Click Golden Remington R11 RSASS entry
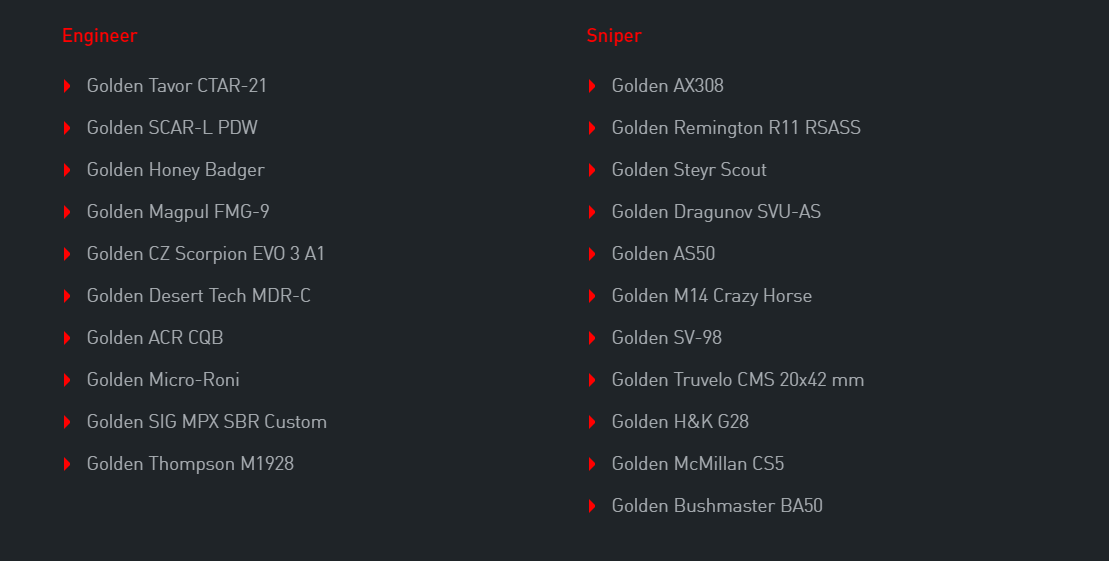Screen dimensions: 1109x561 pyautogui.click(x=736, y=127)
